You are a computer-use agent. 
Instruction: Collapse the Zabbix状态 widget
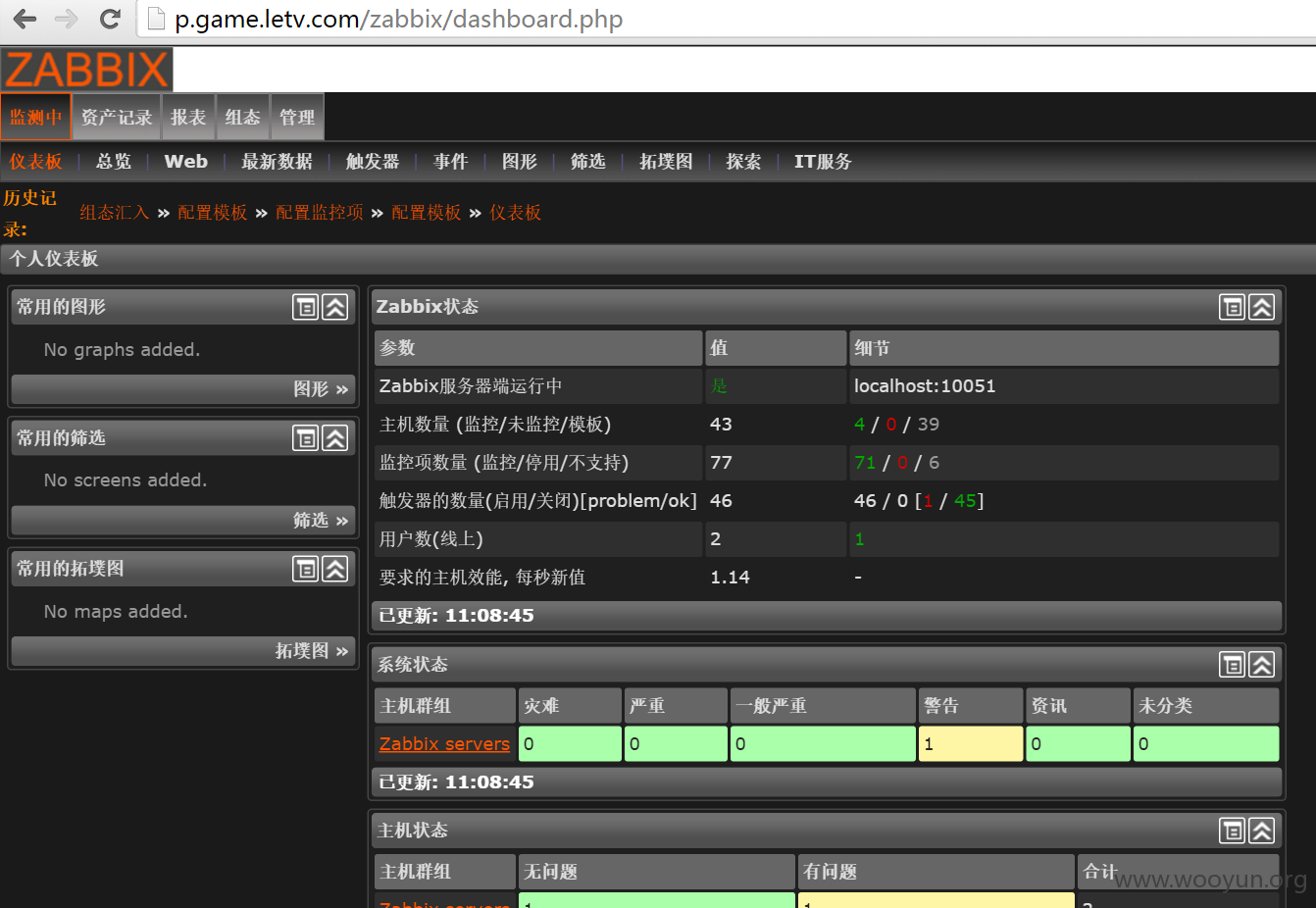(x=1262, y=307)
